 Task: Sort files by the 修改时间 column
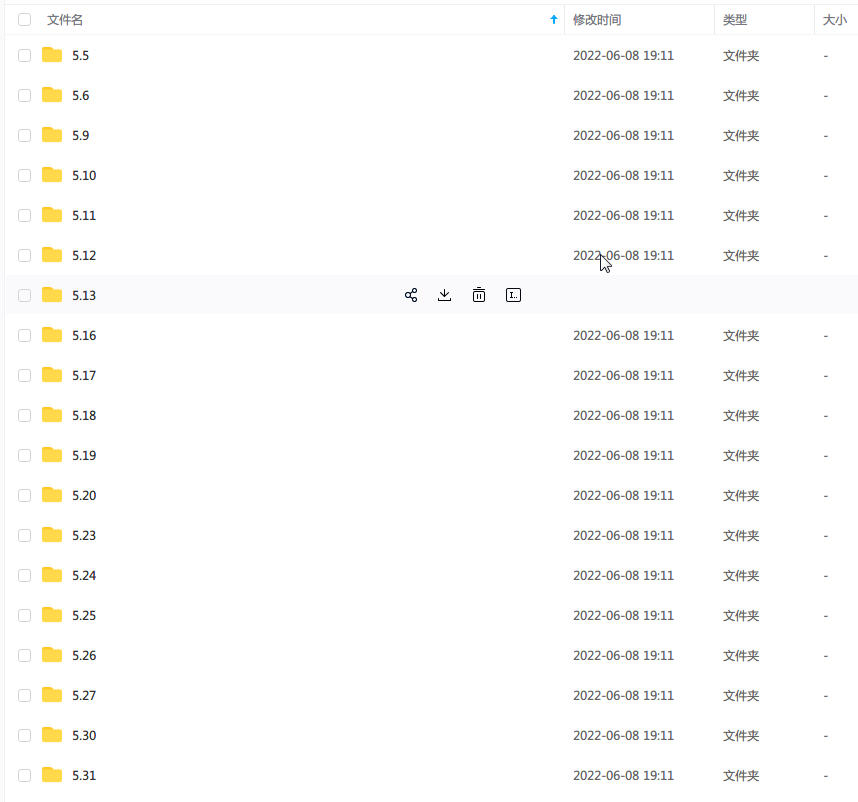pyautogui.click(x=597, y=19)
